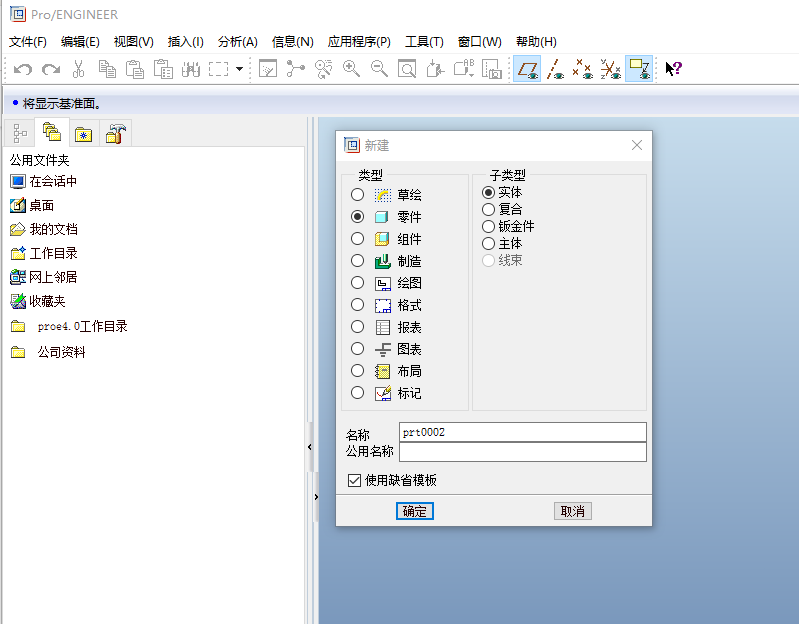Click the Redo toolbar icon
This screenshot has height=624, width=799.
(51, 69)
